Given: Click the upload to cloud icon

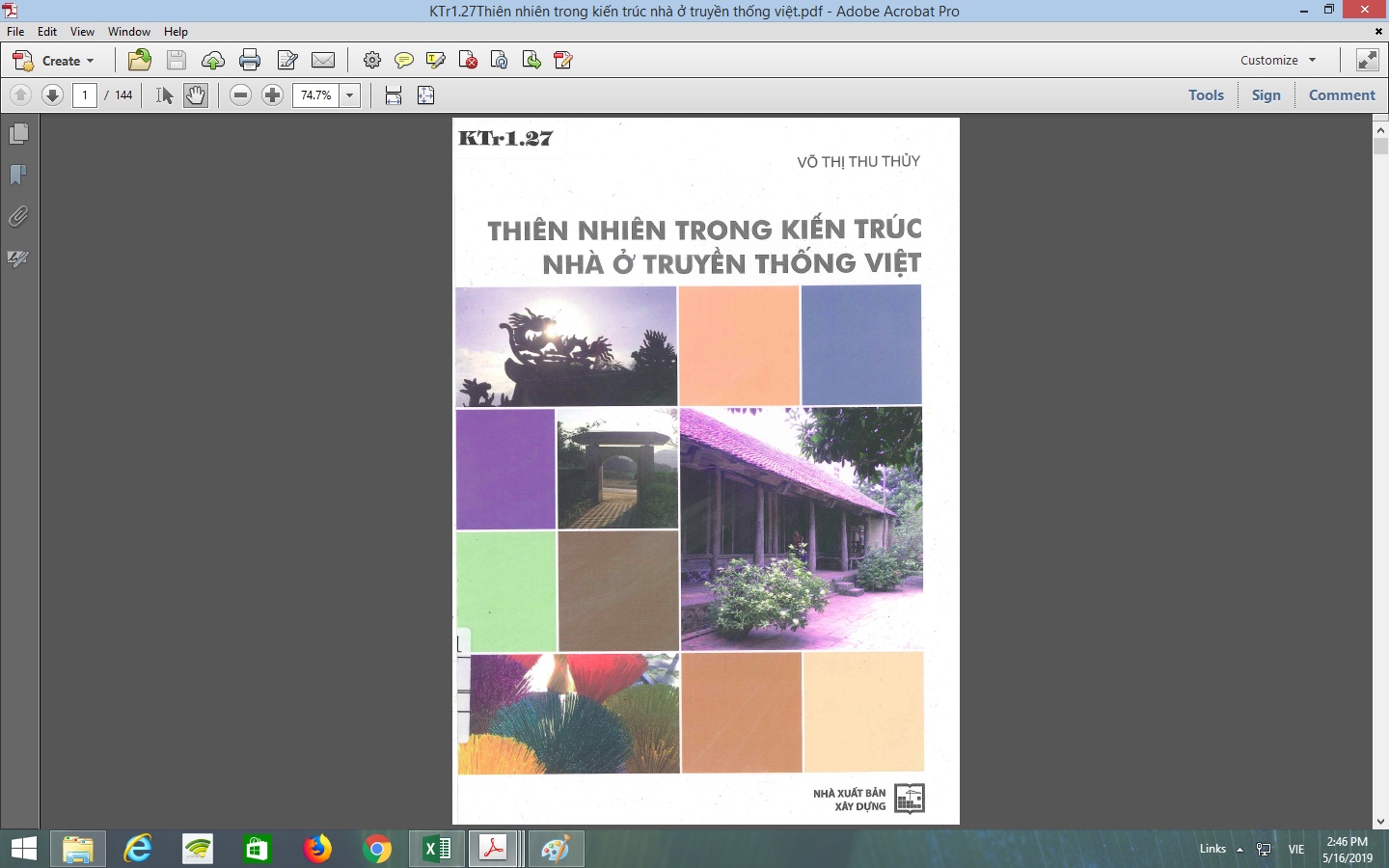Looking at the screenshot, I should tap(213, 61).
